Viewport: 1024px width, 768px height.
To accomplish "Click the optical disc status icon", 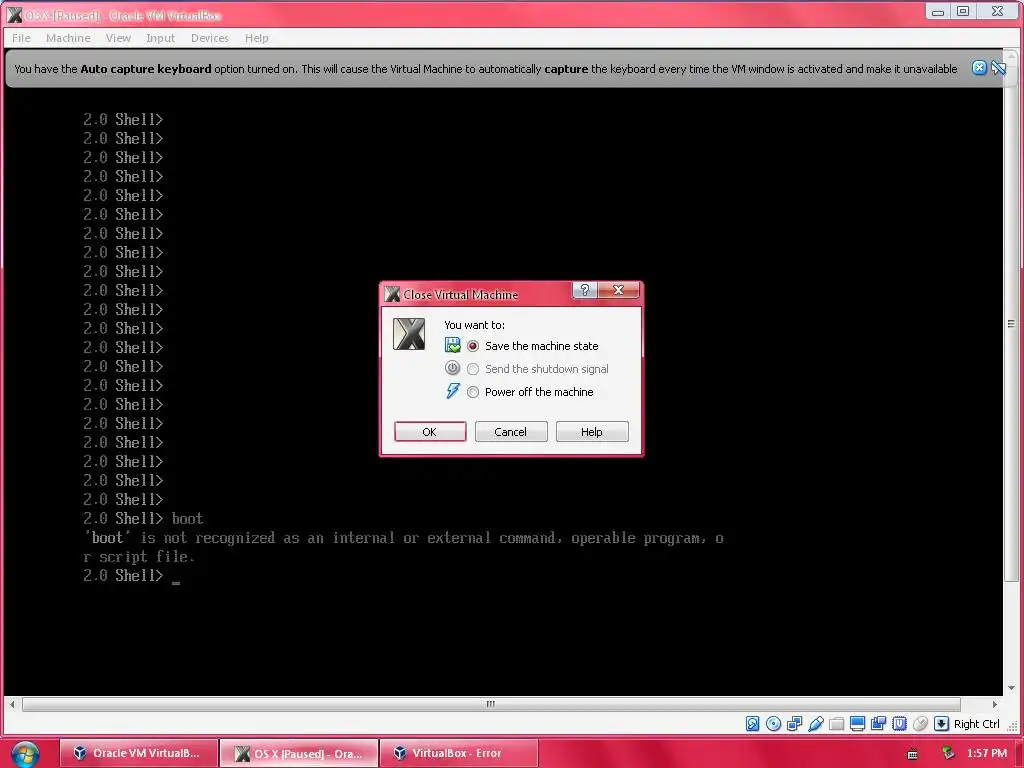I will coord(773,724).
